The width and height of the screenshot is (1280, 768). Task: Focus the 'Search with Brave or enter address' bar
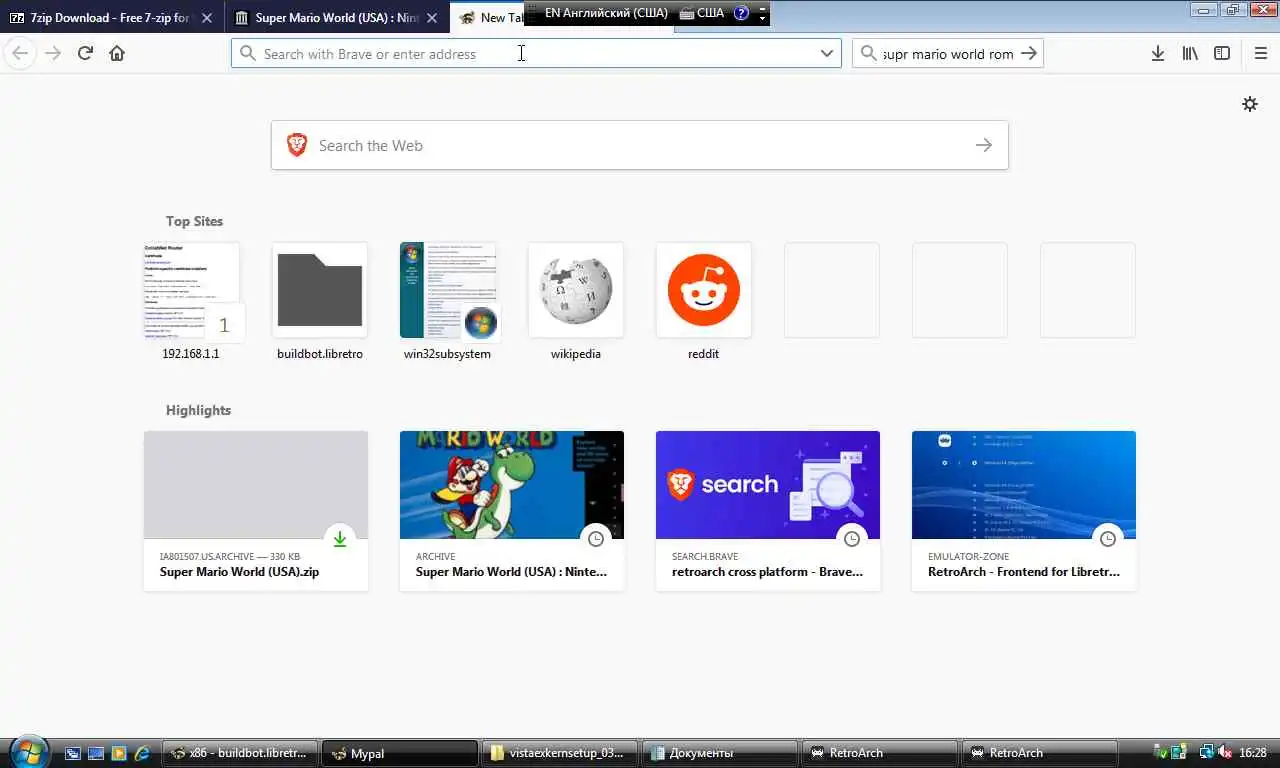point(536,53)
